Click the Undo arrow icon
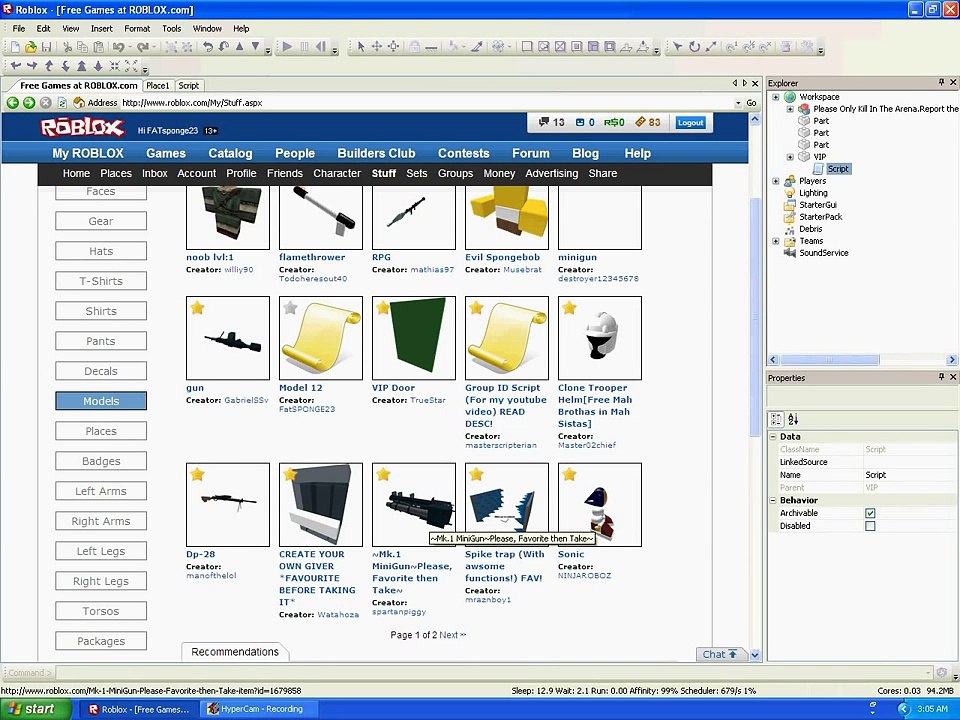The width and height of the screenshot is (960, 720). [x=119, y=47]
